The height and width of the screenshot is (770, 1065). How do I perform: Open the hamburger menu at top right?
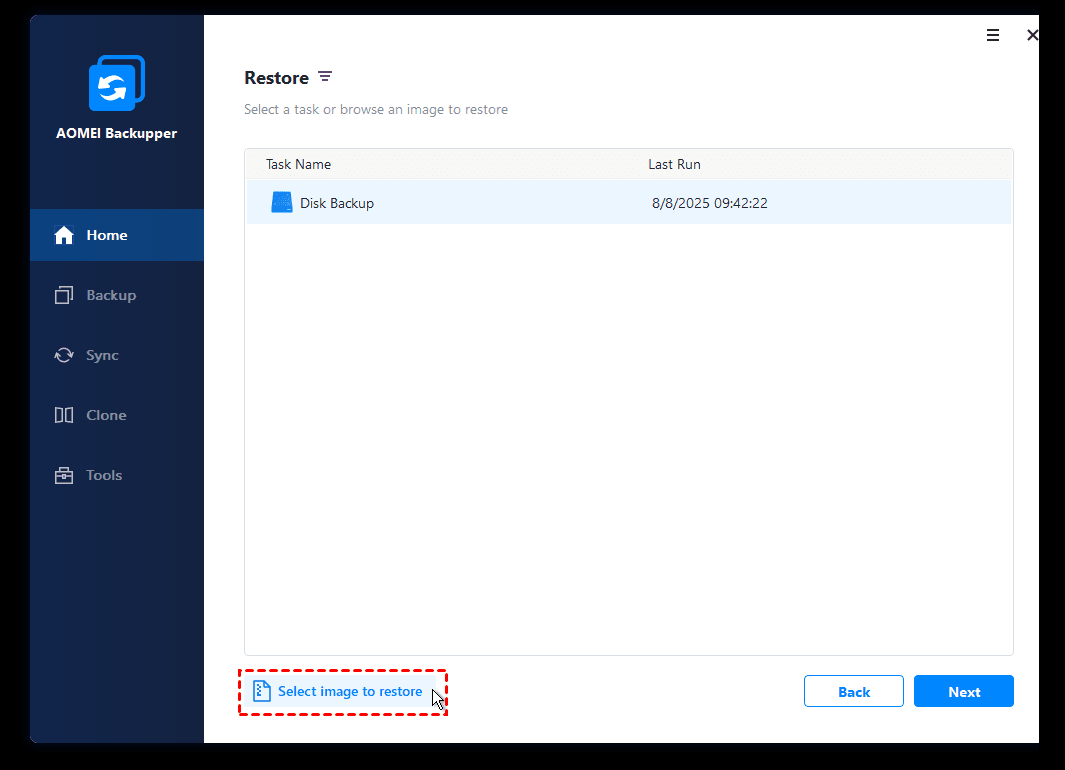click(x=993, y=35)
